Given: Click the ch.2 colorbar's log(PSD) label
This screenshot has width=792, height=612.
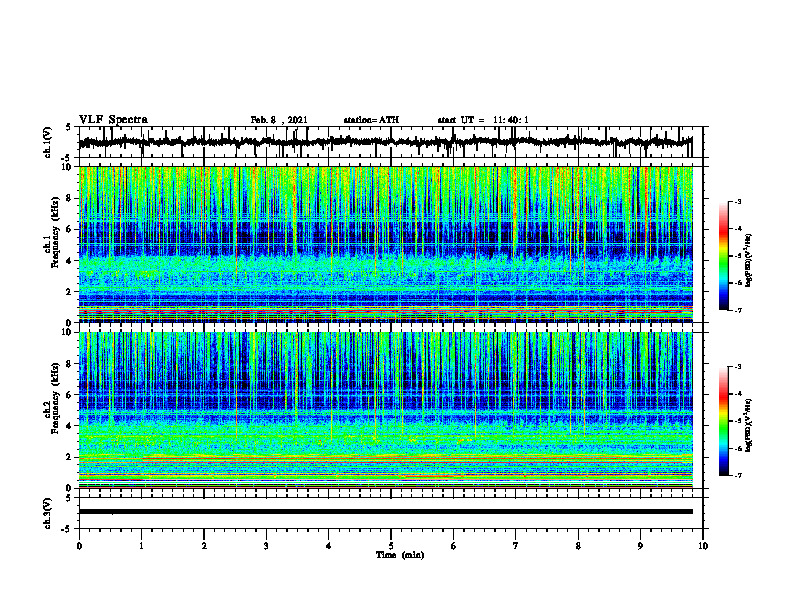Looking at the screenshot, I should tap(749, 424).
